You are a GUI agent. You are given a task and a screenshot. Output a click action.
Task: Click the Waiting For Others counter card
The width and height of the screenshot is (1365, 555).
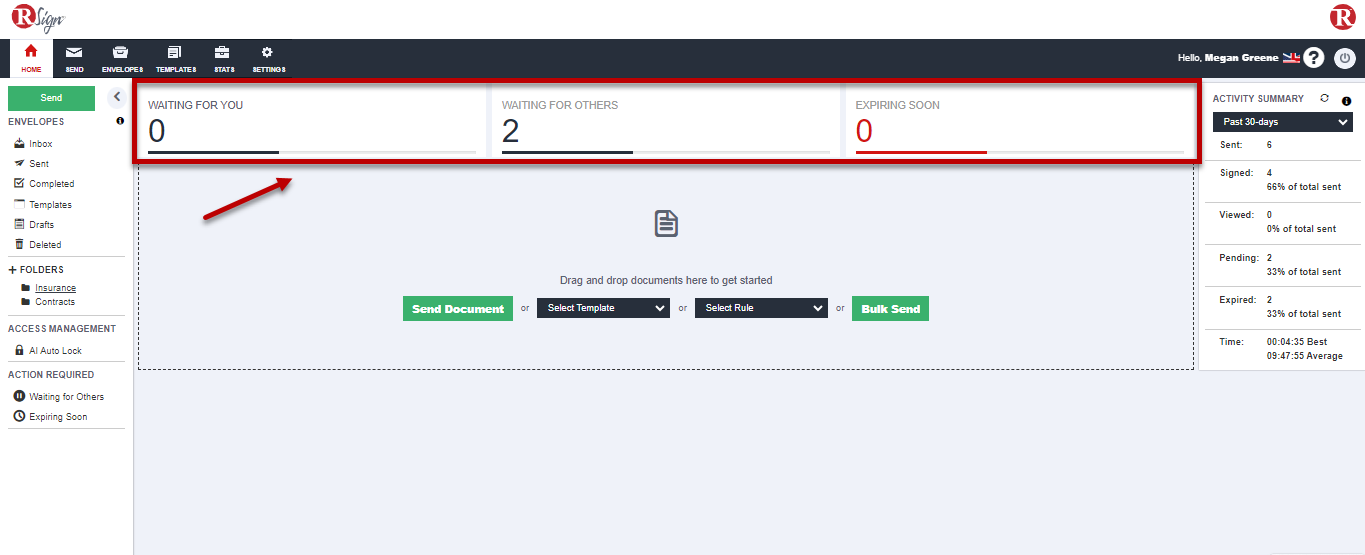[665, 122]
